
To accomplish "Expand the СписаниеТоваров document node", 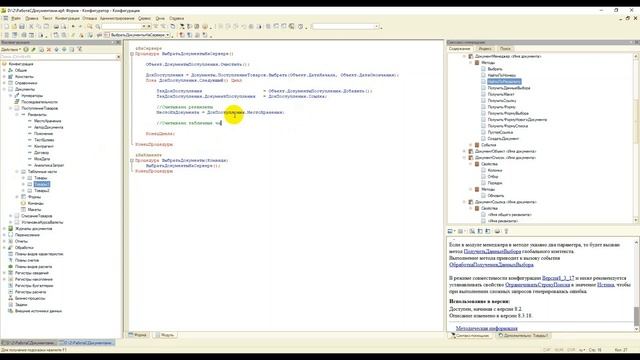I will pos(11,216).
